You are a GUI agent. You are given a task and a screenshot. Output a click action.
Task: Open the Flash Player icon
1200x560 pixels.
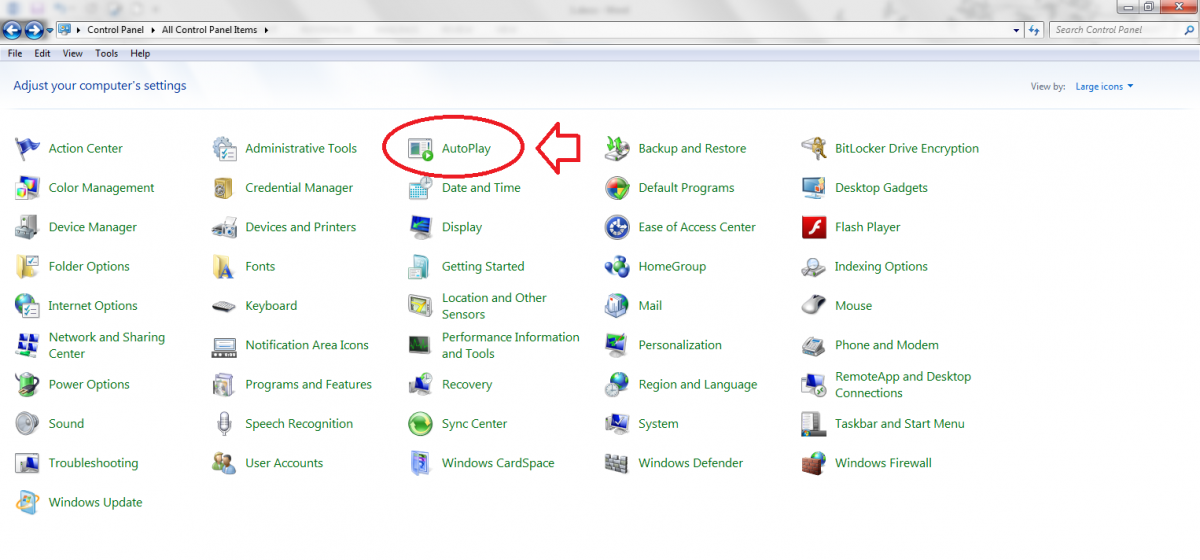point(814,227)
